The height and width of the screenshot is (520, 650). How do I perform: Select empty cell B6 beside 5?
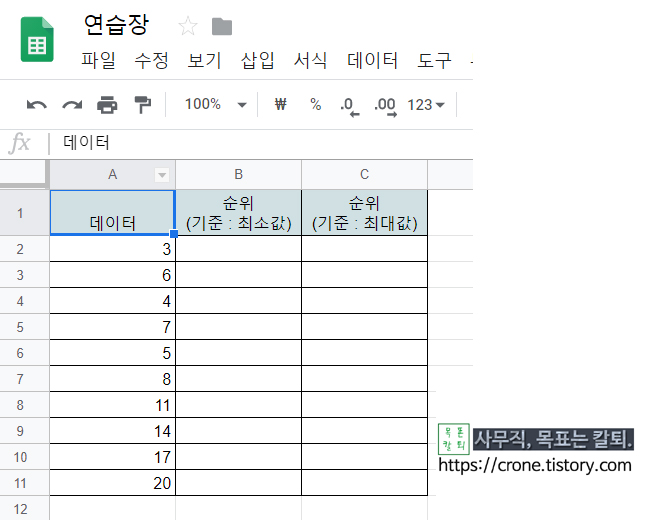tap(238, 353)
